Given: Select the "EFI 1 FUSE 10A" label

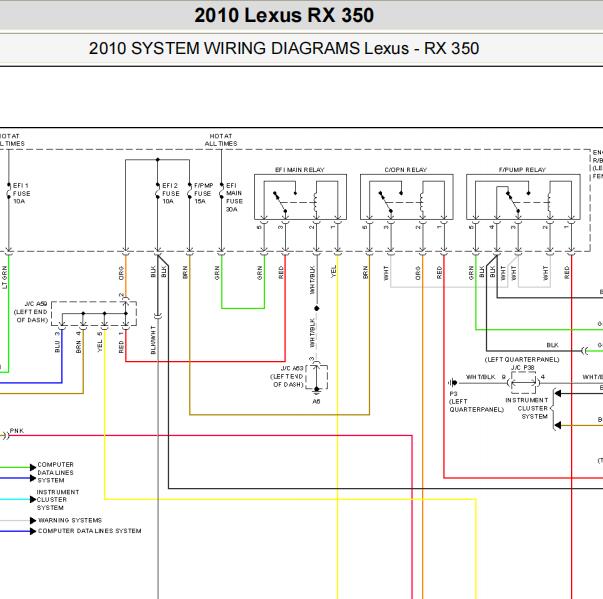Looking at the screenshot, I should pos(22,193).
